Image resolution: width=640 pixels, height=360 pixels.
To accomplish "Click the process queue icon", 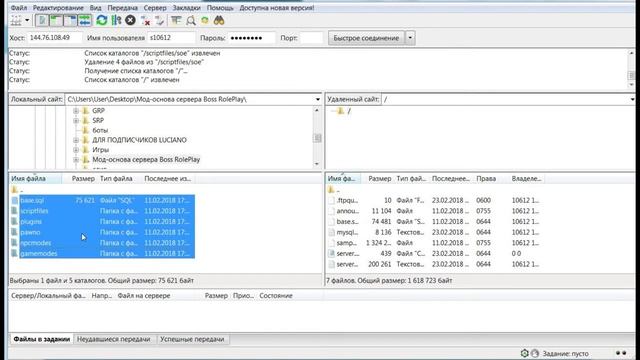I will point(116,20).
